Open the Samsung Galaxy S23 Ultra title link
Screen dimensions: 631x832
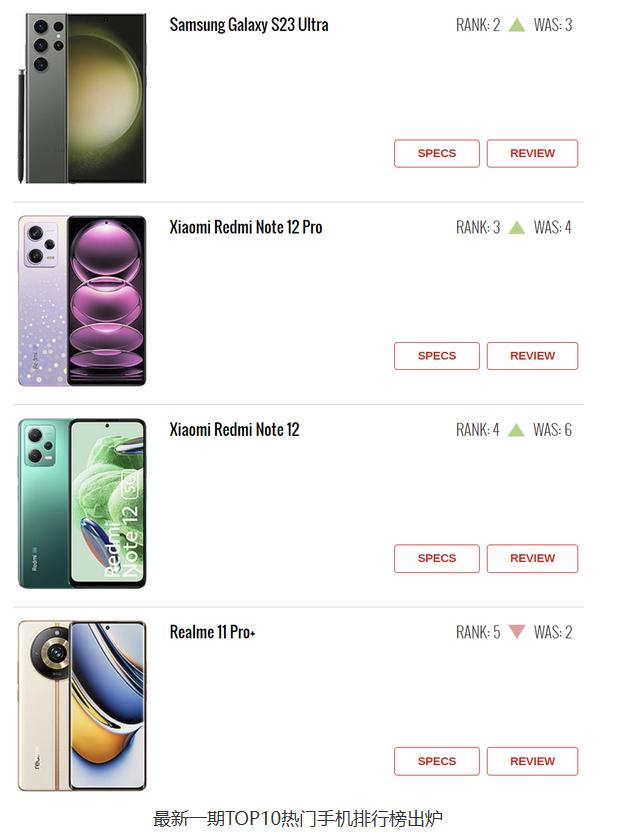(x=249, y=25)
